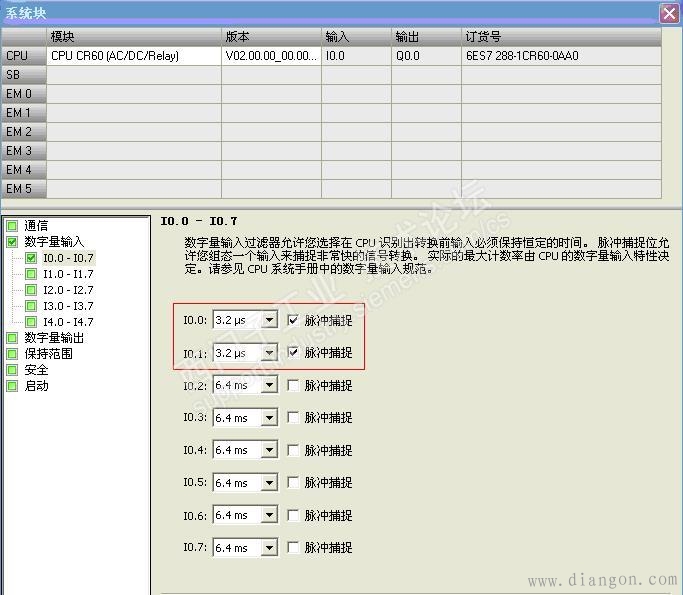This screenshot has width=683, height=595.
Task: Open the I2.0 - I2.7 input group
Action: point(68,290)
